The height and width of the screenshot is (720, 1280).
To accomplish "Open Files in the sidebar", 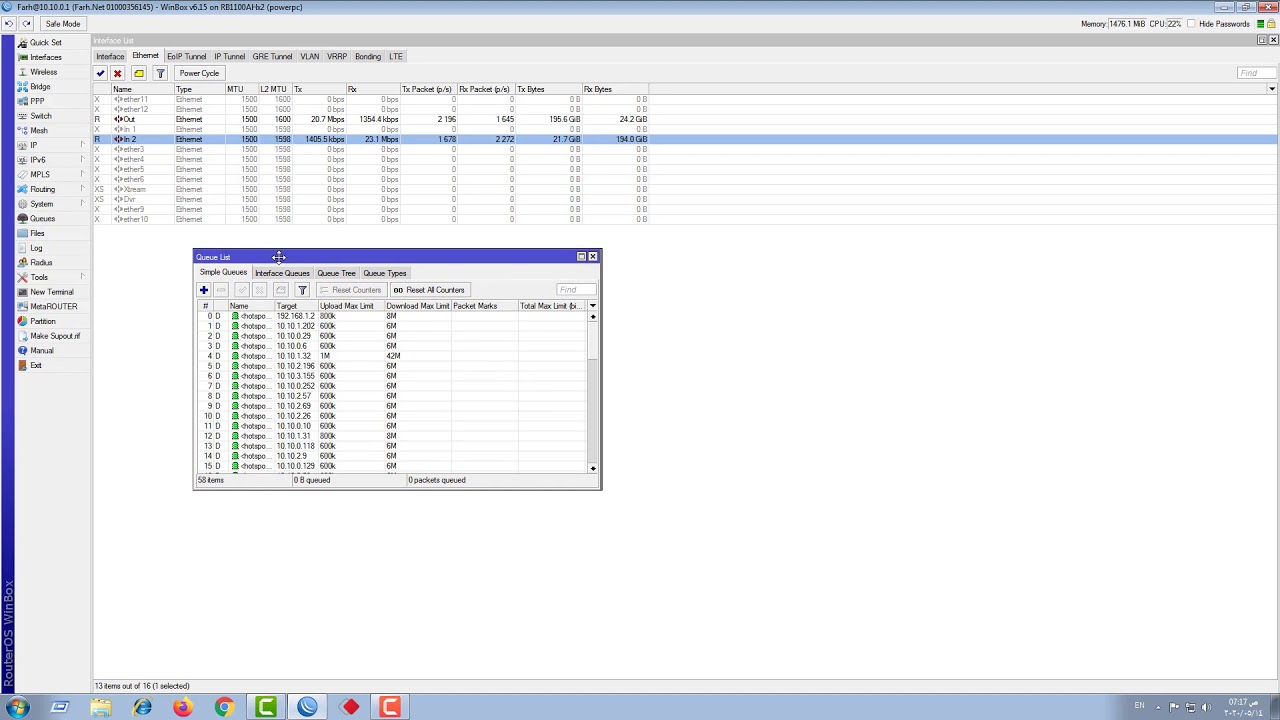I will click(x=37, y=233).
